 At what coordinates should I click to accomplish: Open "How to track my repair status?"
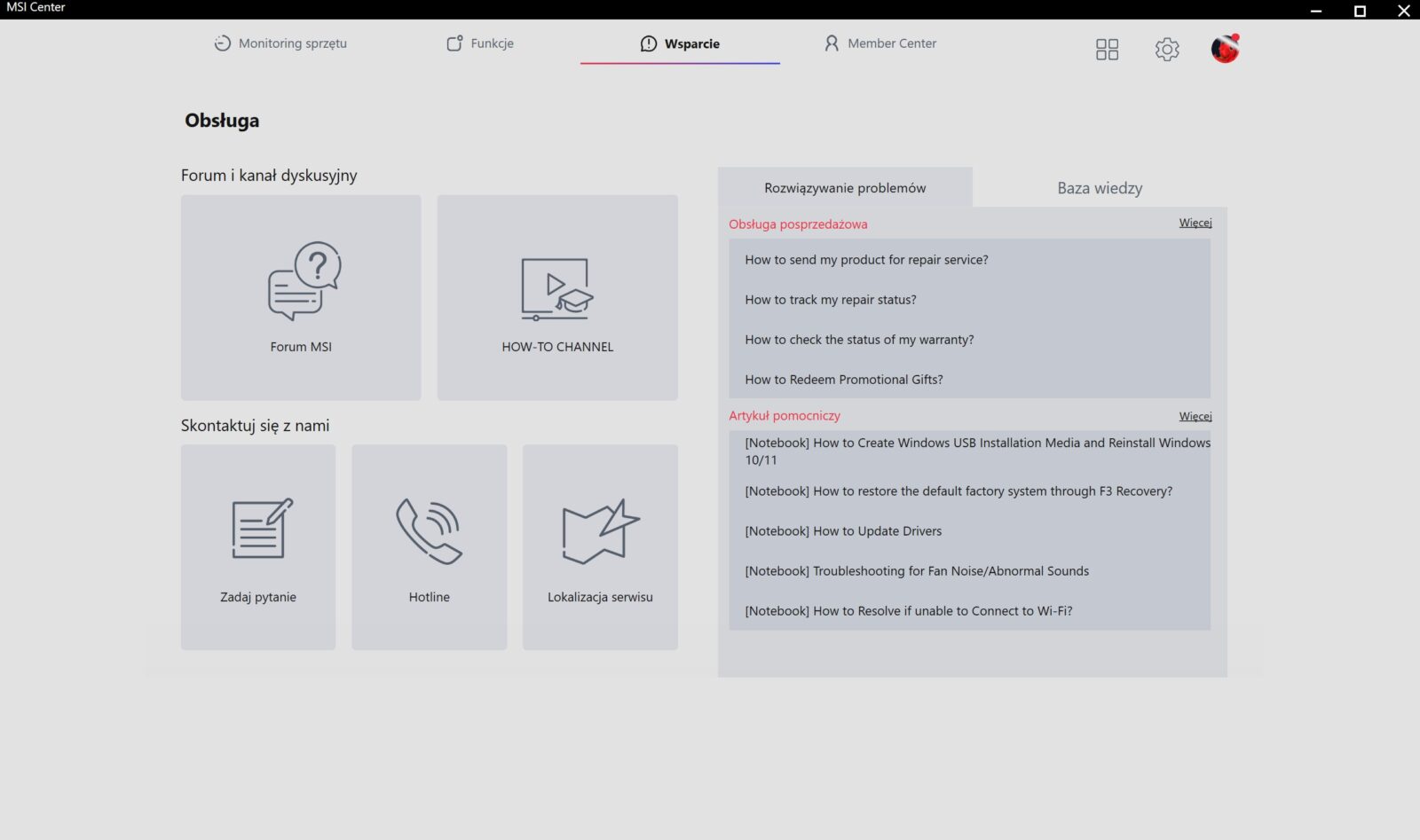(x=831, y=300)
